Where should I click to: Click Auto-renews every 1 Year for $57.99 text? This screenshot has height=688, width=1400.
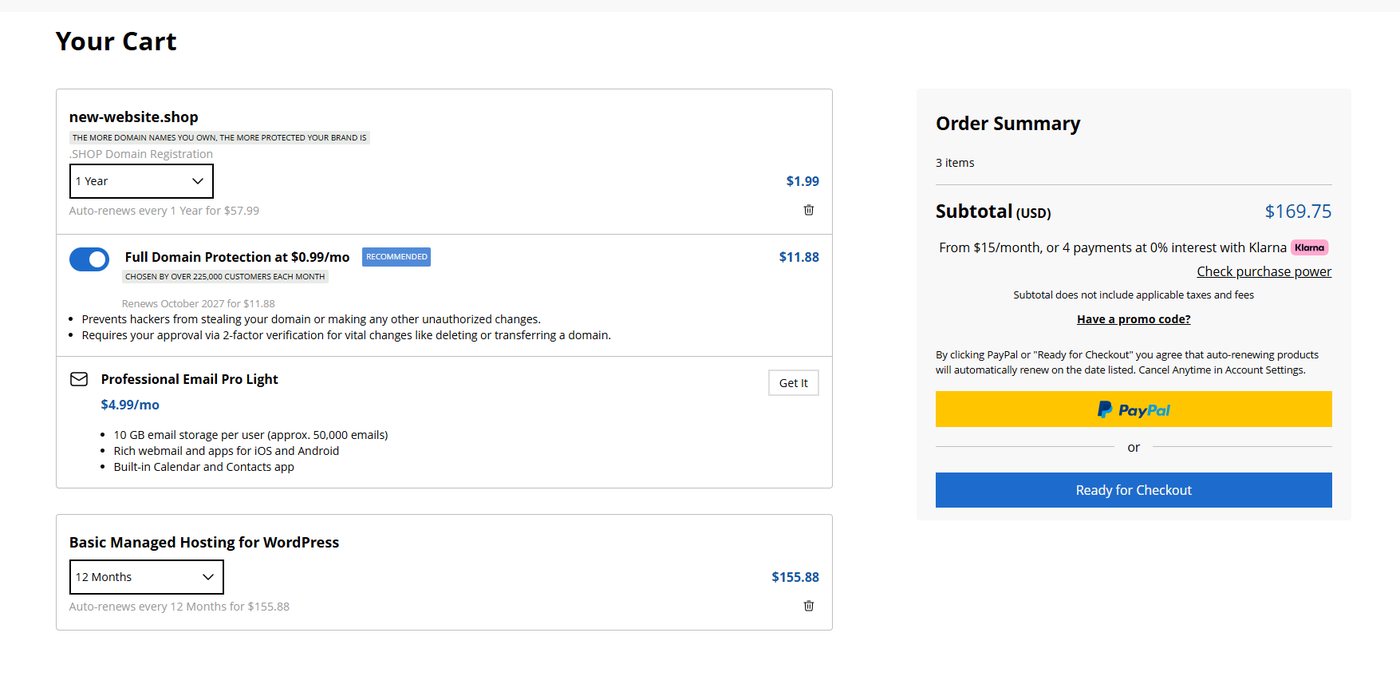pyautogui.click(x=164, y=211)
